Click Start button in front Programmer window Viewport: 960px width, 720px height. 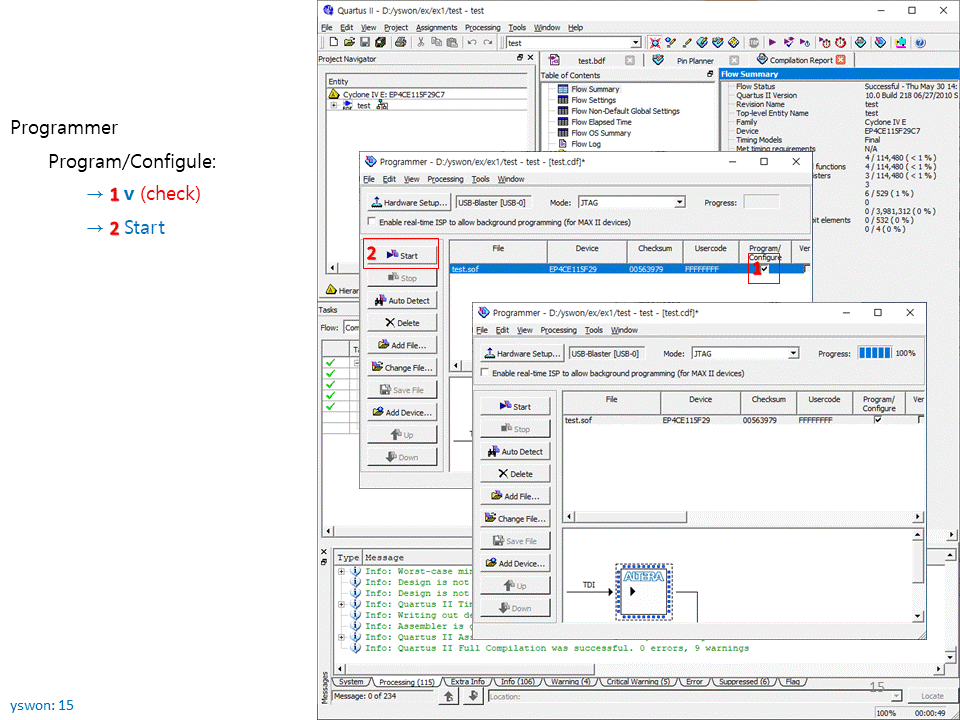click(515, 407)
